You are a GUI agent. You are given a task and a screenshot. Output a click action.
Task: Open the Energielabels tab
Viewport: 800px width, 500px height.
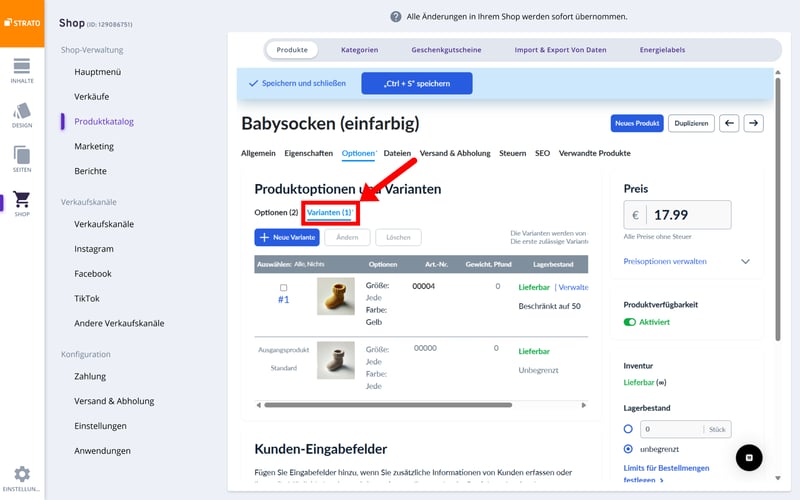662,50
